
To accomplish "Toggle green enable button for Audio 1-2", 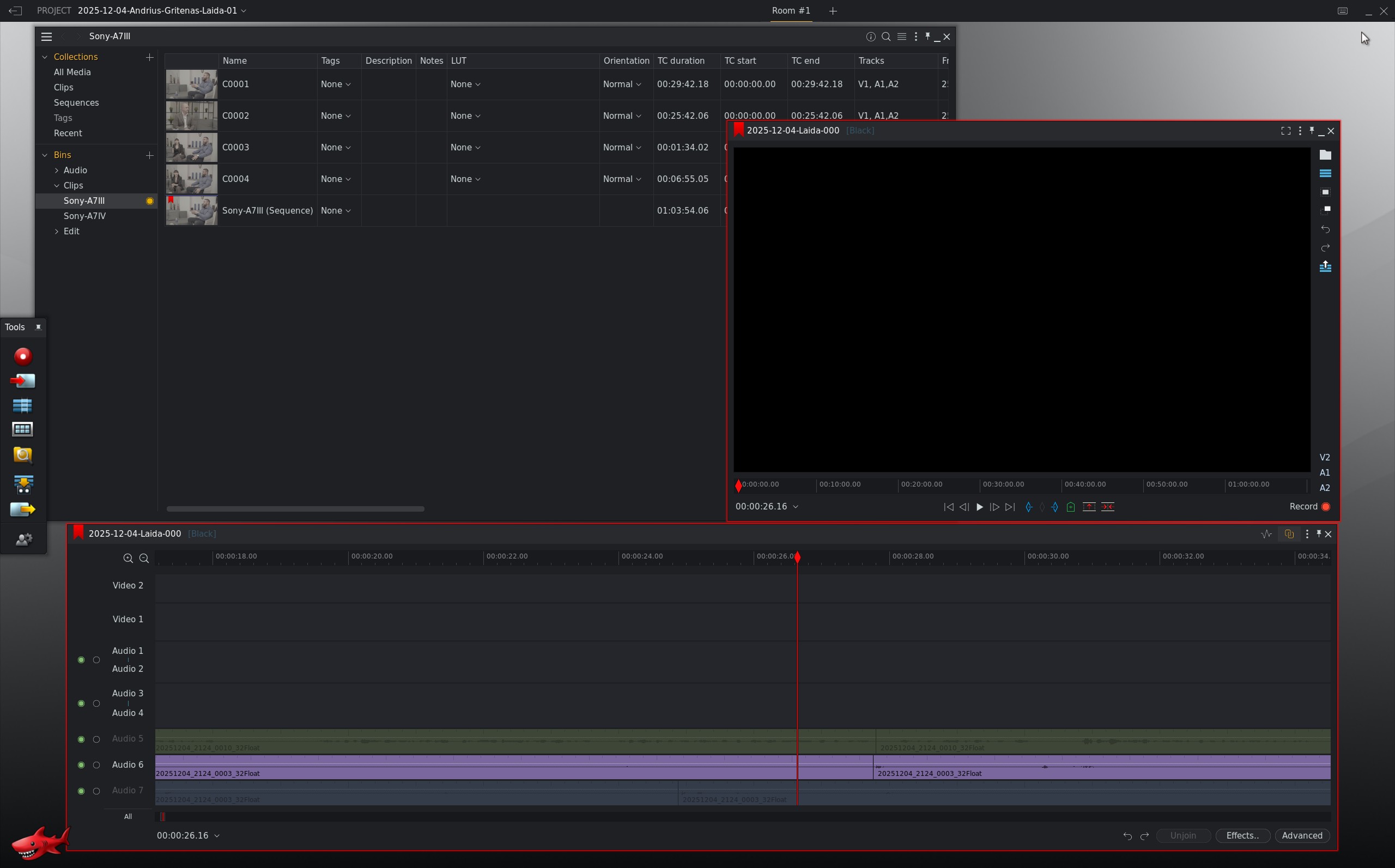I will 81,660.
